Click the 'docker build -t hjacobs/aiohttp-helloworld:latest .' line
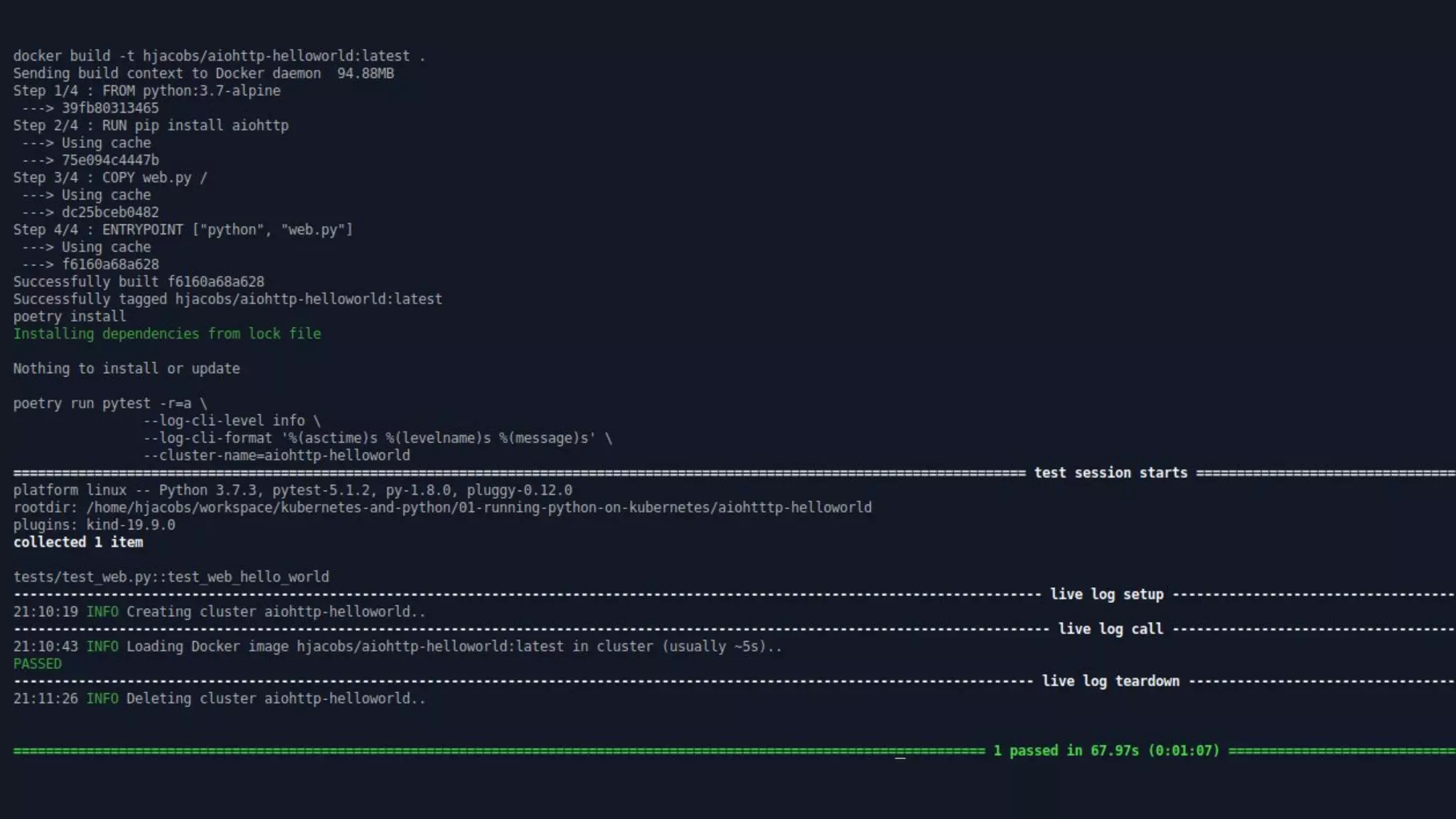1456x819 pixels. pyautogui.click(x=219, y=56)
